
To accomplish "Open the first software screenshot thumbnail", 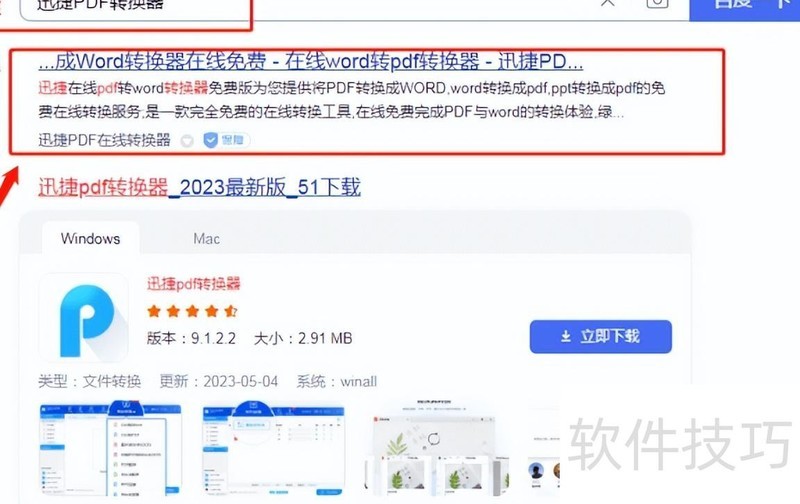I will pyautogui.click(x=110, y=448).
